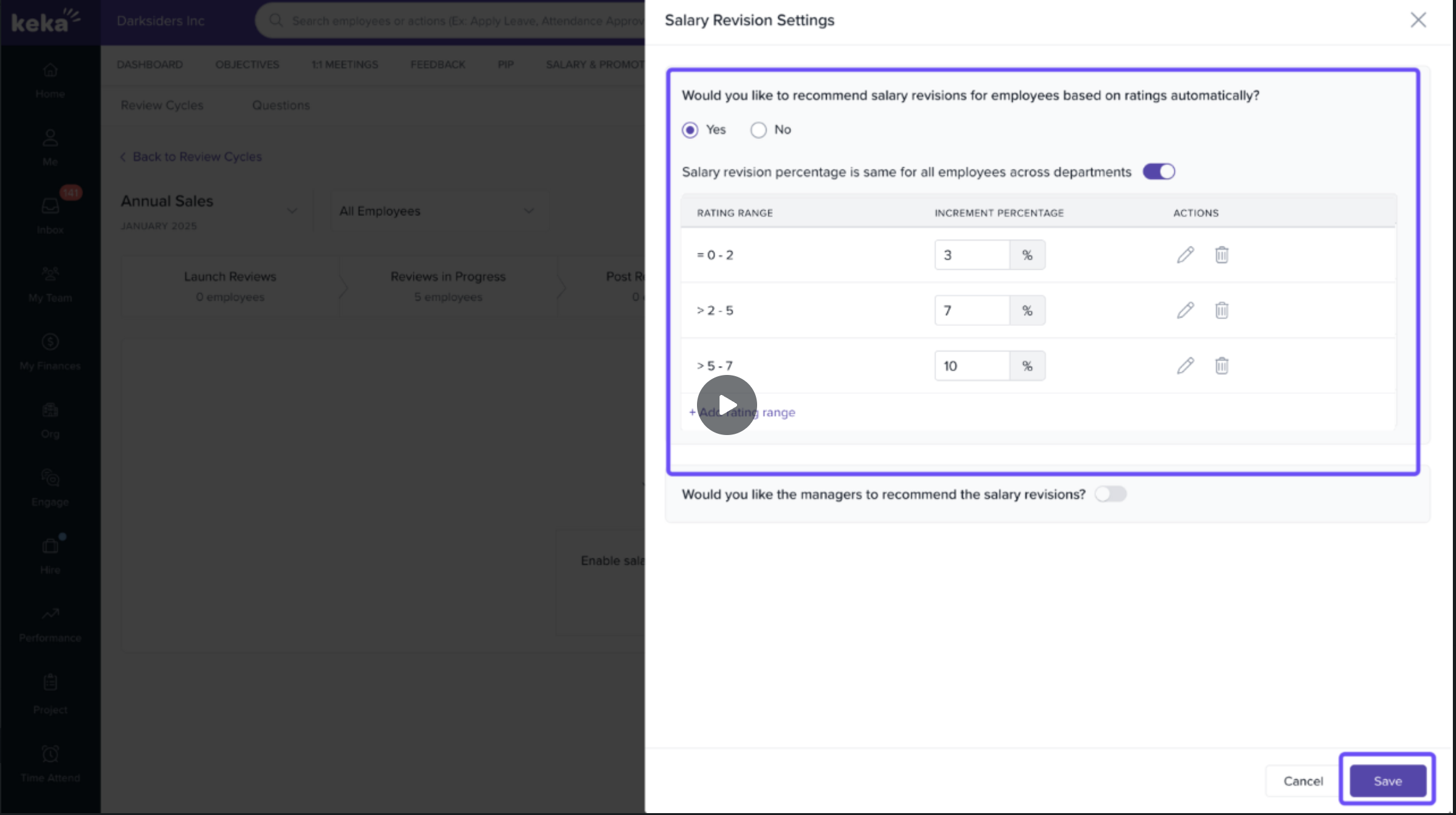Select the No radio option
This screenshot has width=1456, height=815.
tap(758, 130)
